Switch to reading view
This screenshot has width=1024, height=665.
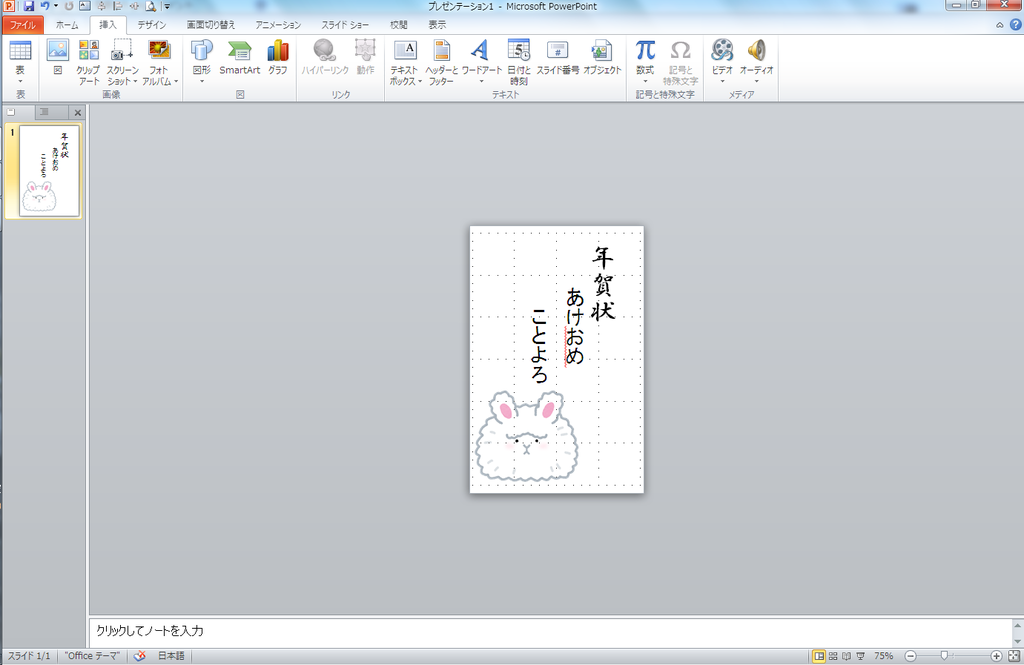[846, 656]
